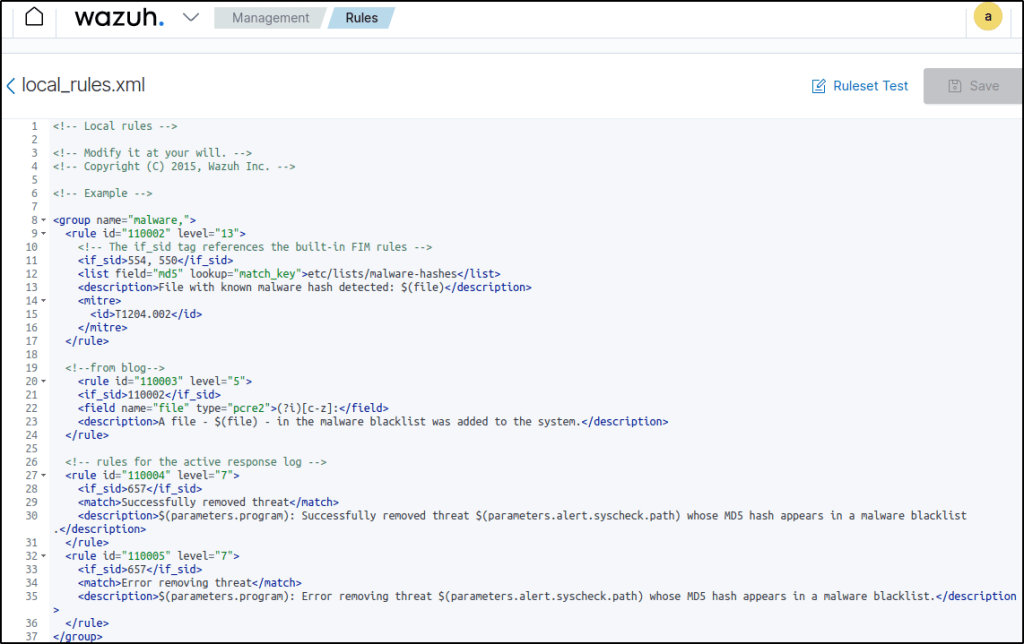Image resolution: width=1024 pixels, height=644 pixels.
Task: Click the Wazuh logo
Action: [x=118, y=18]
